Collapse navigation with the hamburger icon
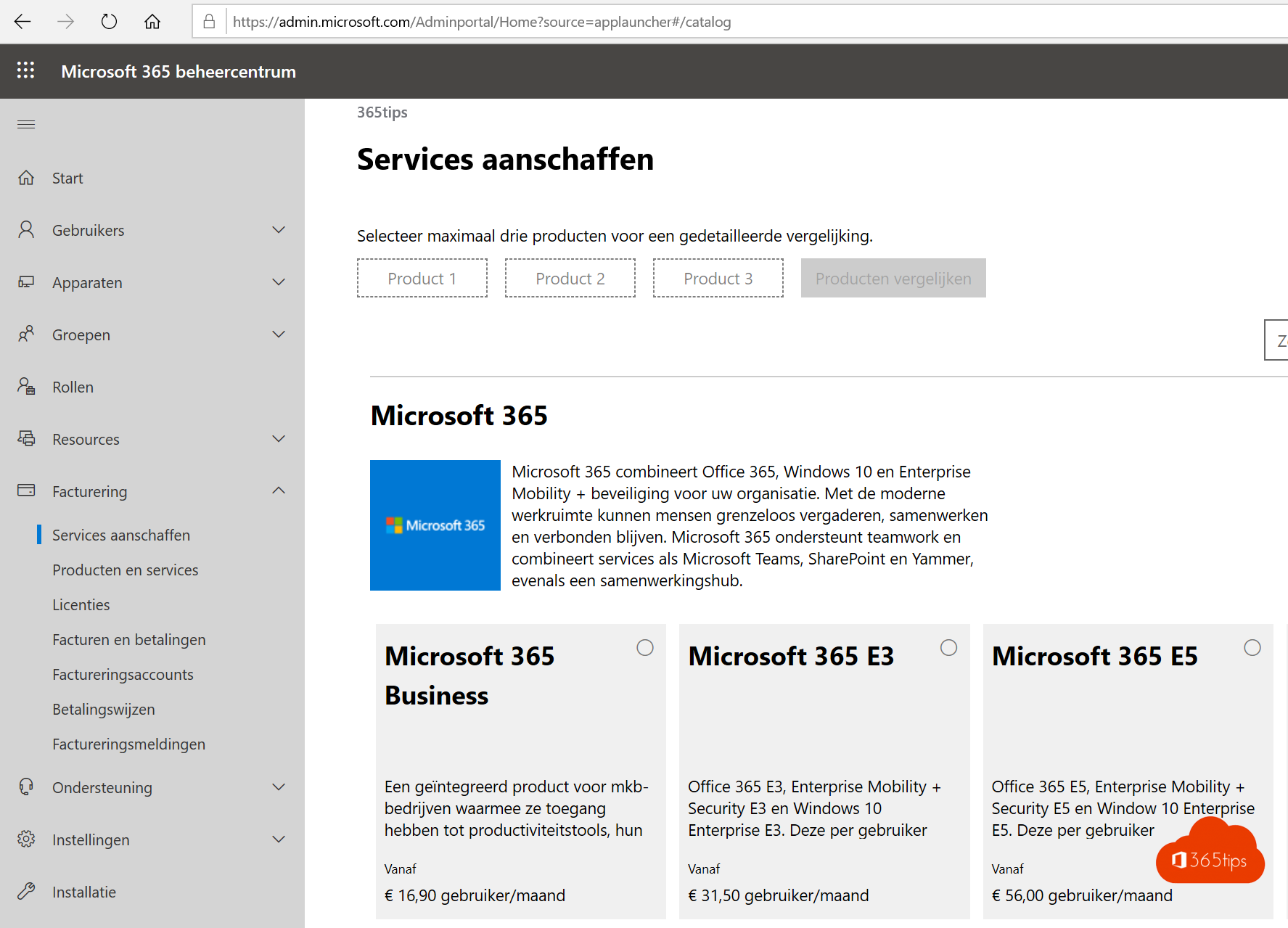The width and height of the screenshot is (1288, 928). (x=26, y=124)
